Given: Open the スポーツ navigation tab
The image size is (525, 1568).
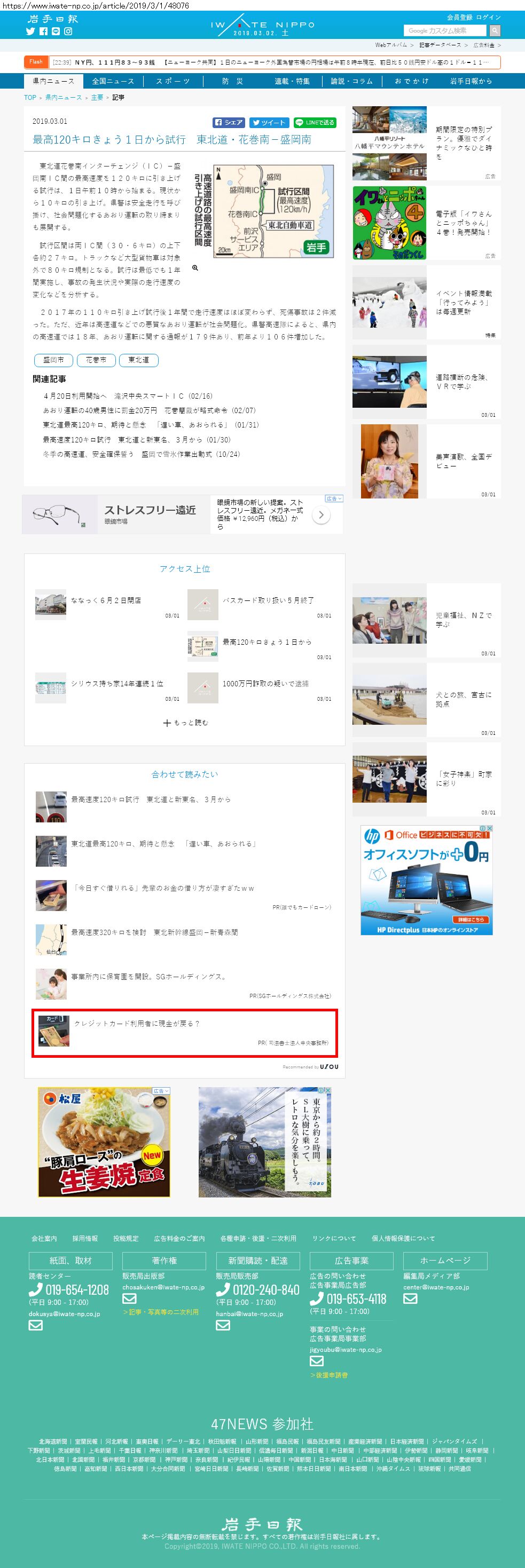Looking at the screenshot, I should (173, 81).
